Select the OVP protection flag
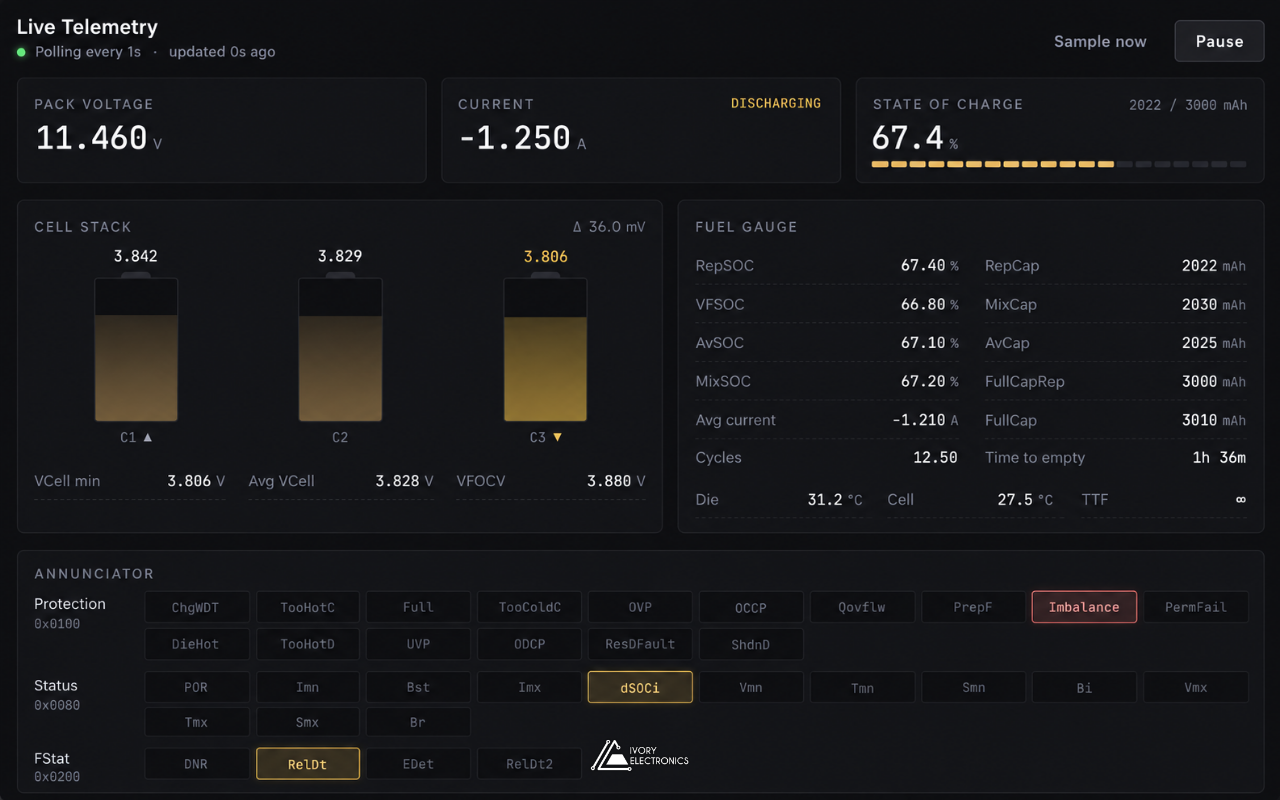 pos(640,607)
